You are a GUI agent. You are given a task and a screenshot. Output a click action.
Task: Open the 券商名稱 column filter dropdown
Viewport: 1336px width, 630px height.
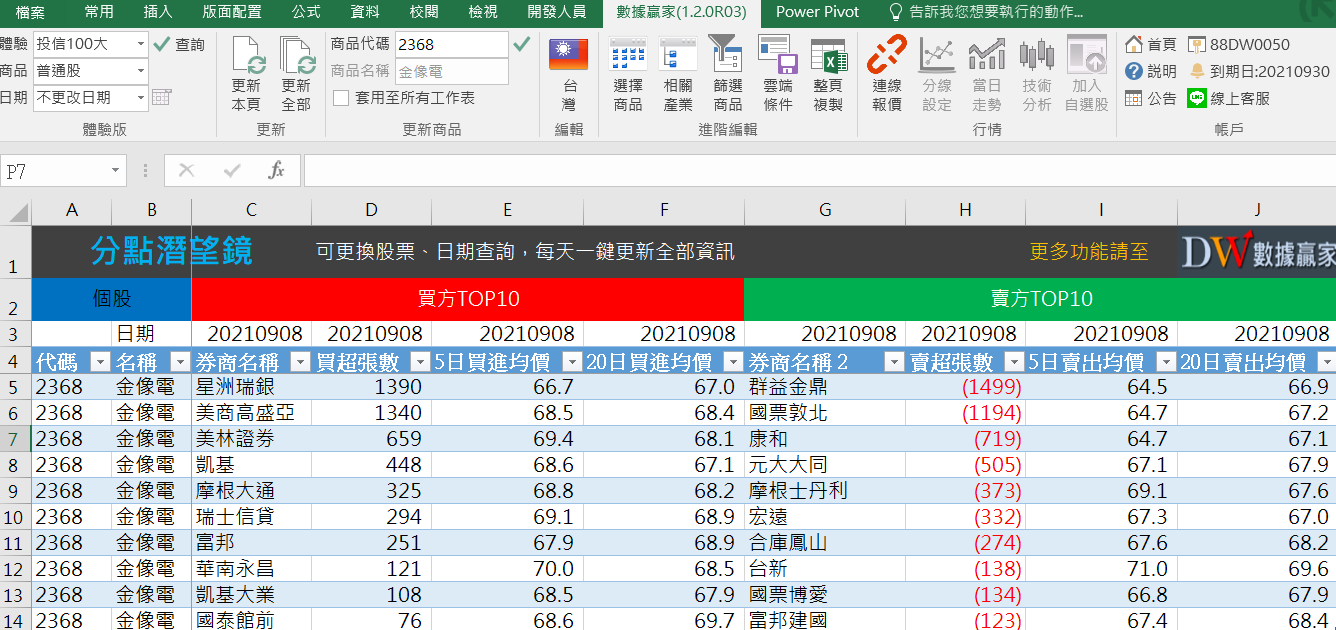300,362
